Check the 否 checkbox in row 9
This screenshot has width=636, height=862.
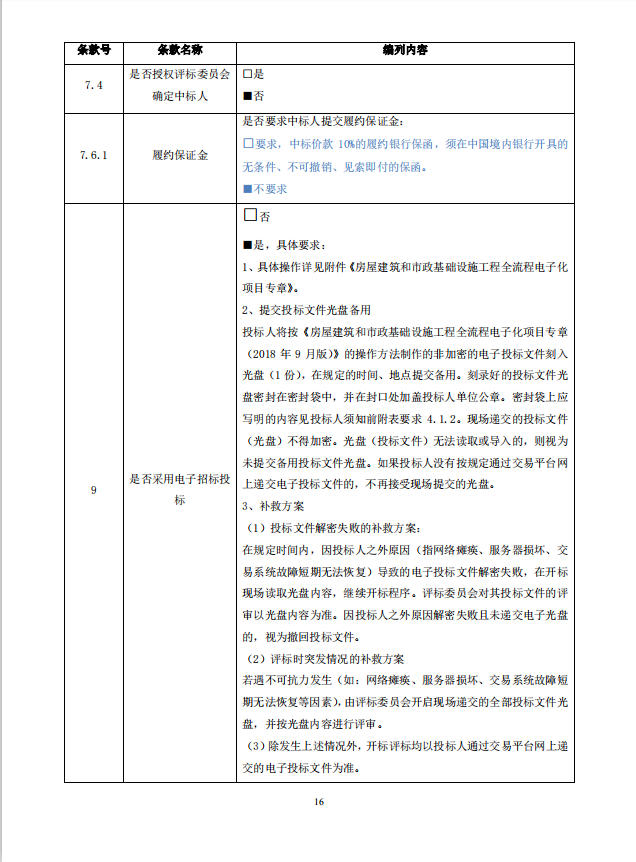[x=250, y=215]
